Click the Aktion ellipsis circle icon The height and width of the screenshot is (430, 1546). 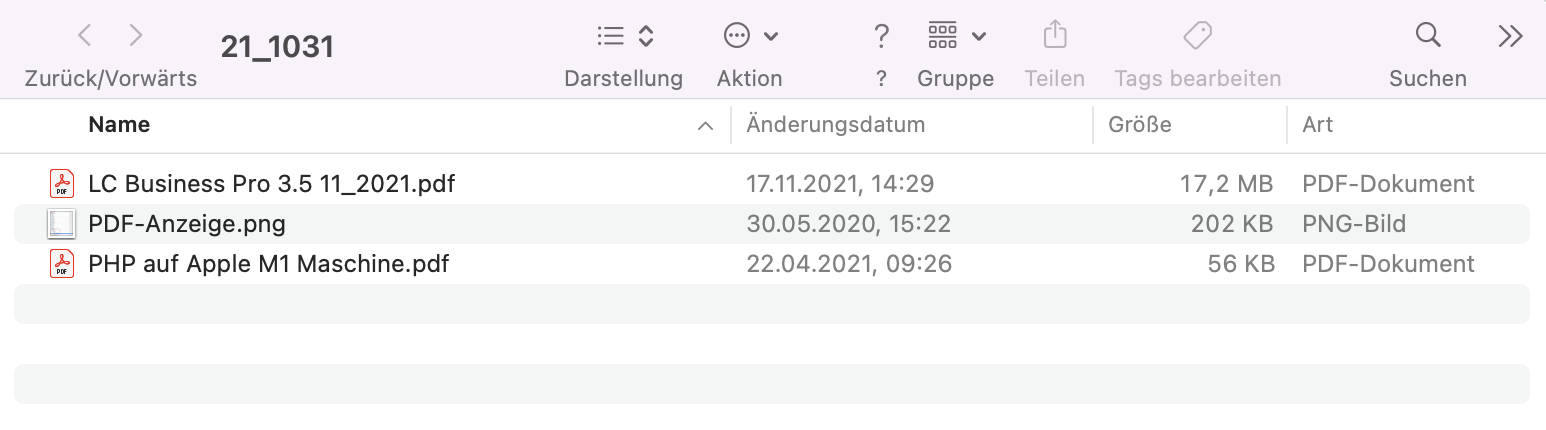[x=736, y=36]
